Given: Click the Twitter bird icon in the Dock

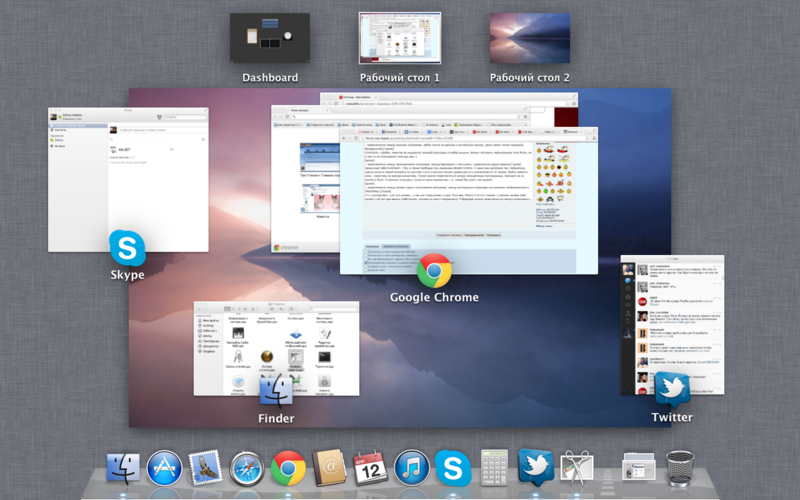Looking at the screenshot, I should click(x=536, y=467).
